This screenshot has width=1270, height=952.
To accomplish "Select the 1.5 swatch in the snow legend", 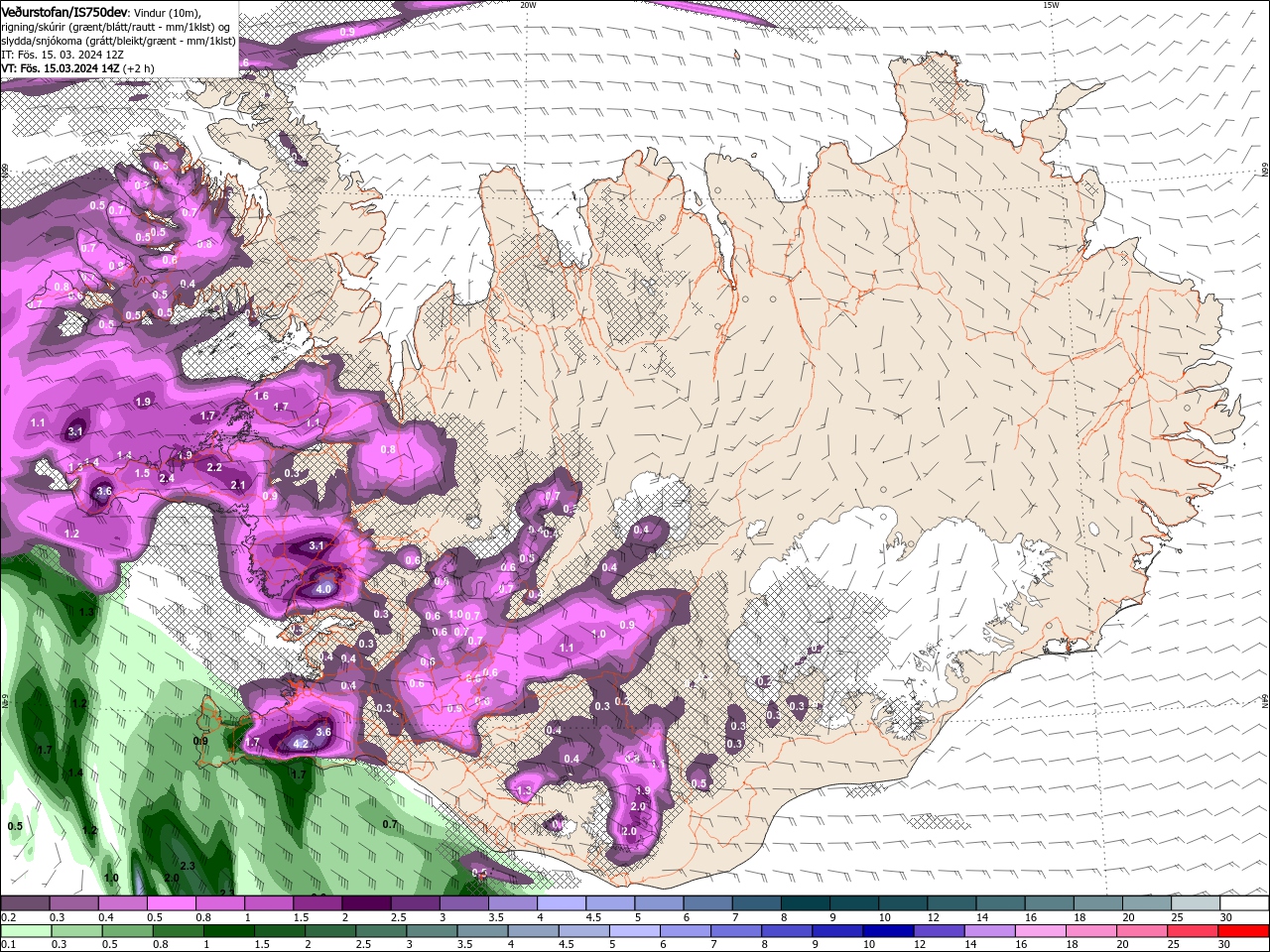I will click(x=317, y=903).
